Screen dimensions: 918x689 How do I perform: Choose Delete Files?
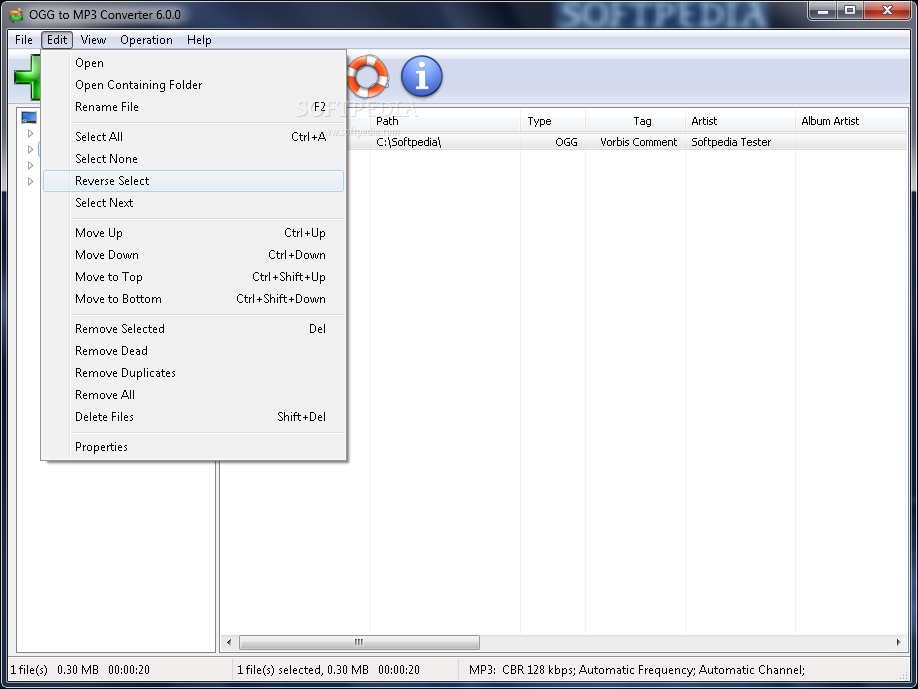click(193, 416)
